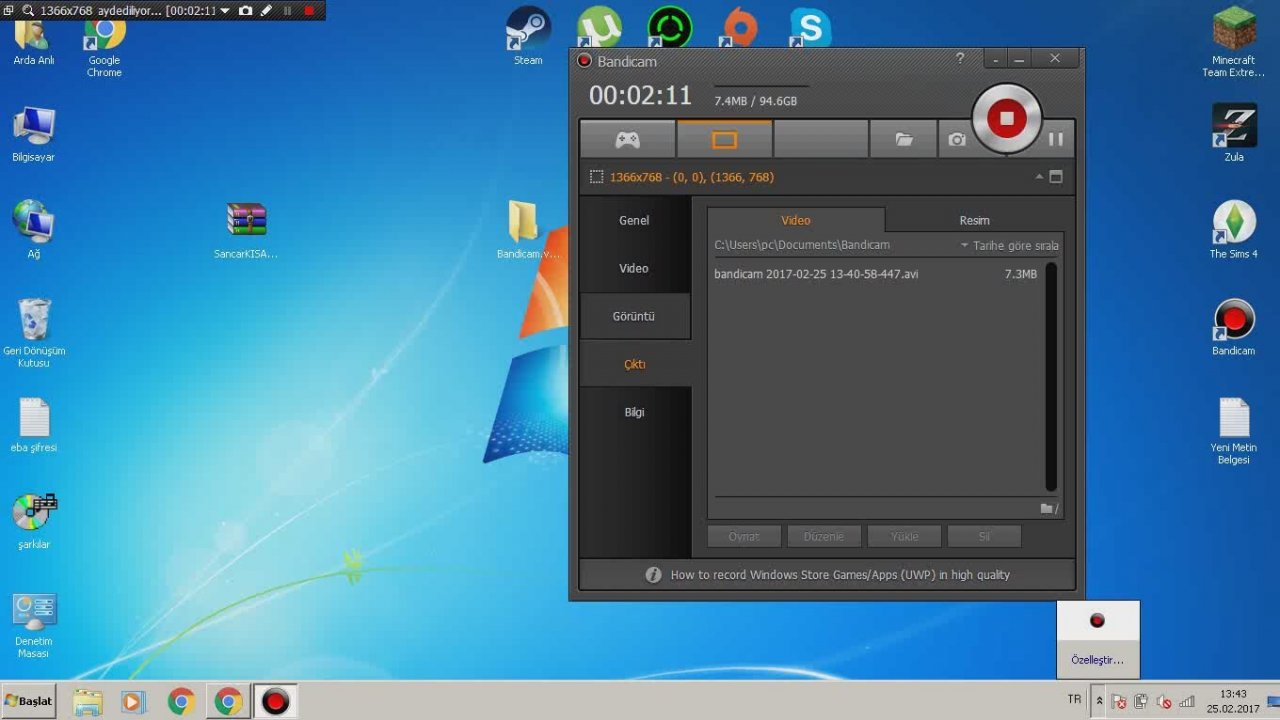Select the Steam desktop shortcut
Screen dimensions: 1280x720
pos(528,37)
